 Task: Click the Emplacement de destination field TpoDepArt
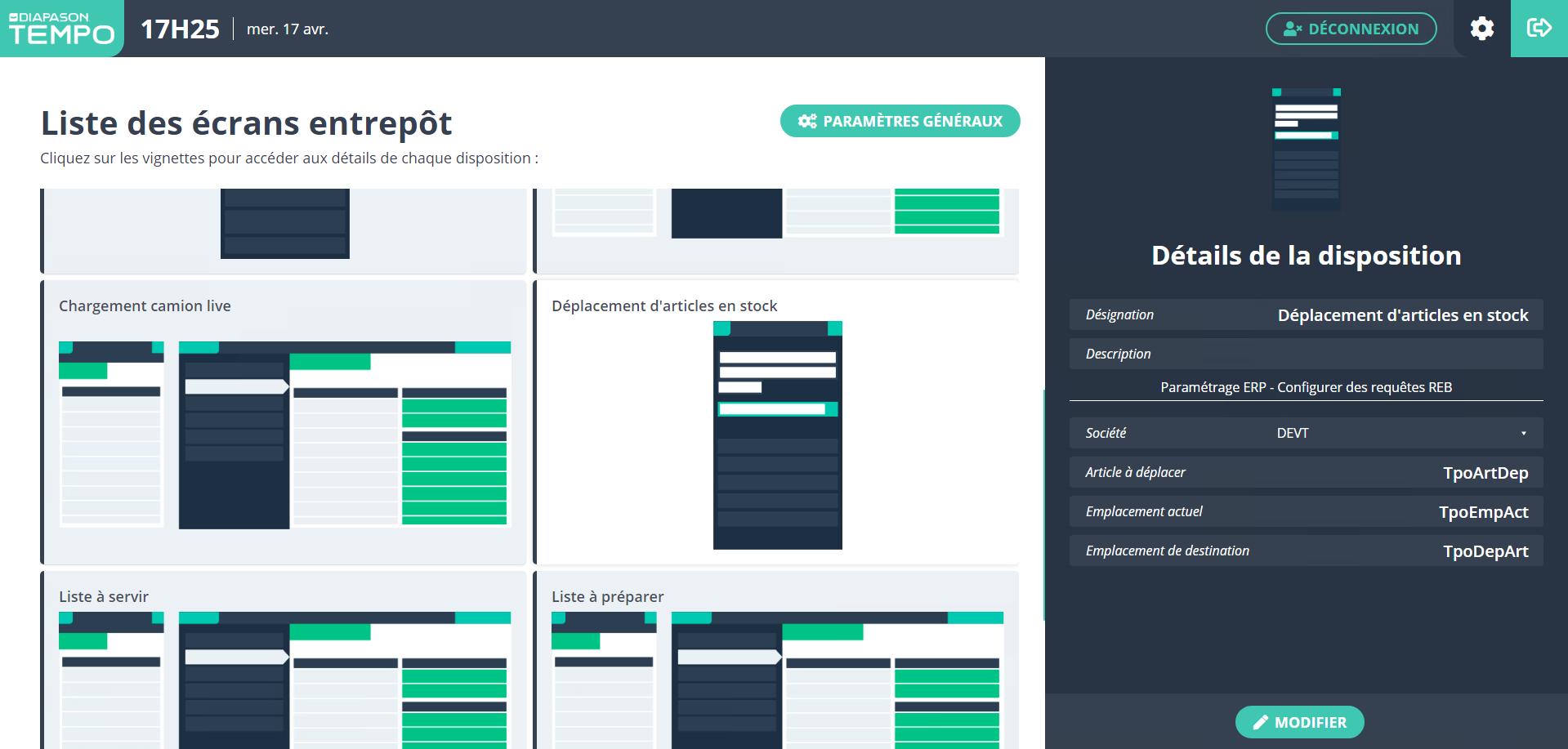[x=1485, y=551]
